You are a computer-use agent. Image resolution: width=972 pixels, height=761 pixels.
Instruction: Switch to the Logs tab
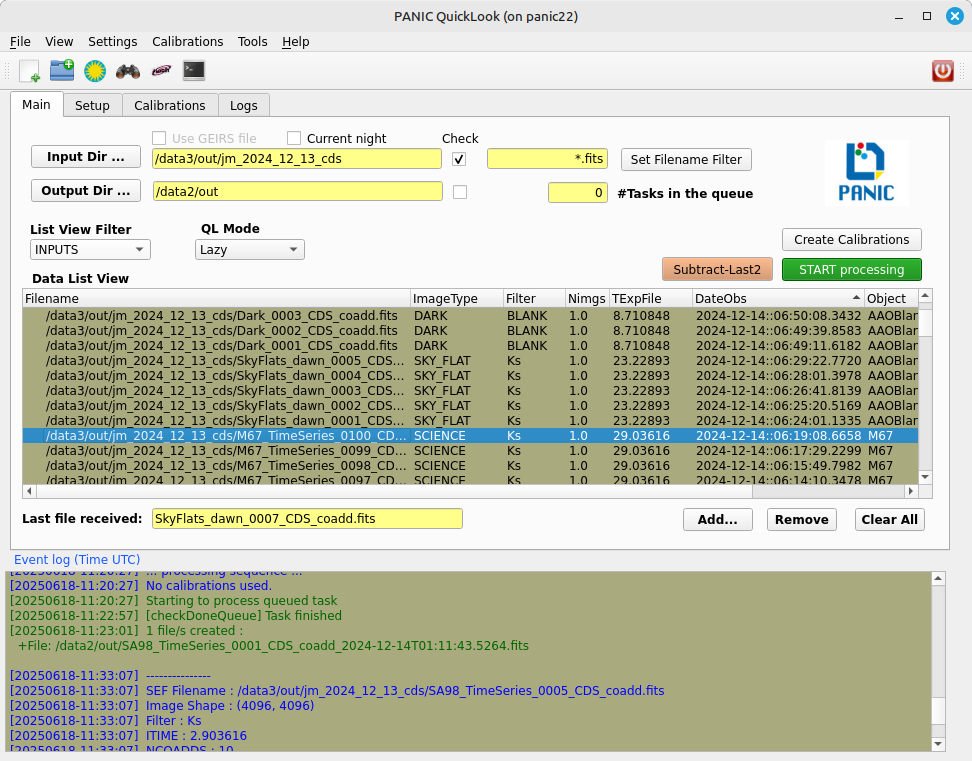(244, 105)
